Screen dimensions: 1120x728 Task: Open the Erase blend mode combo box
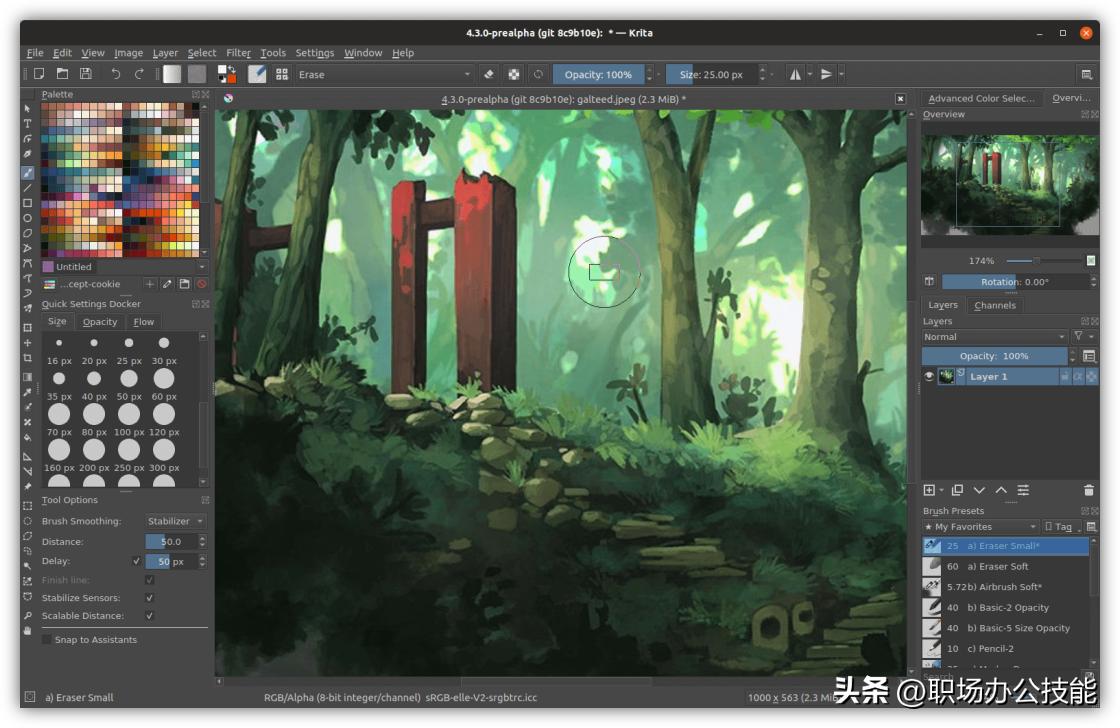(385, 74)
